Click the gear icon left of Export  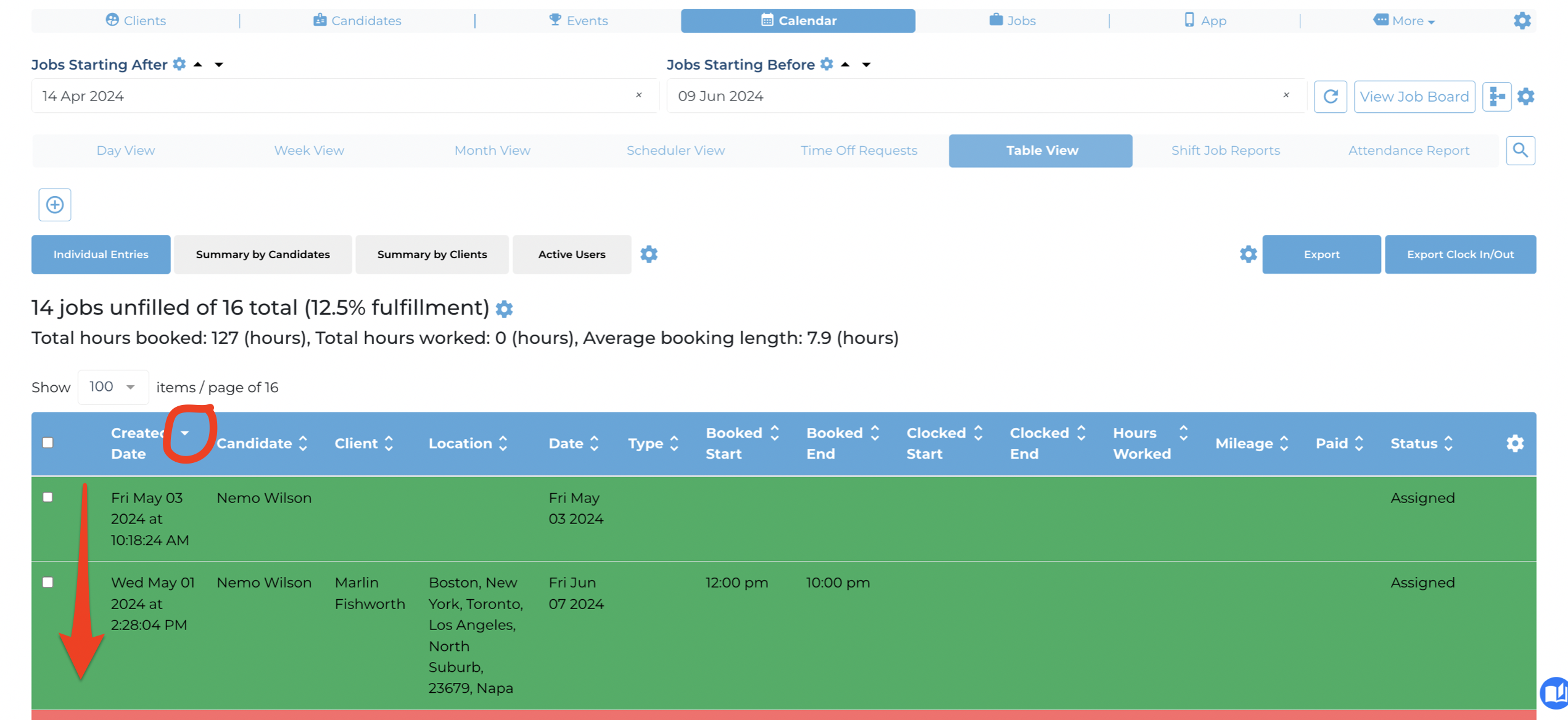pos(1248,254)
